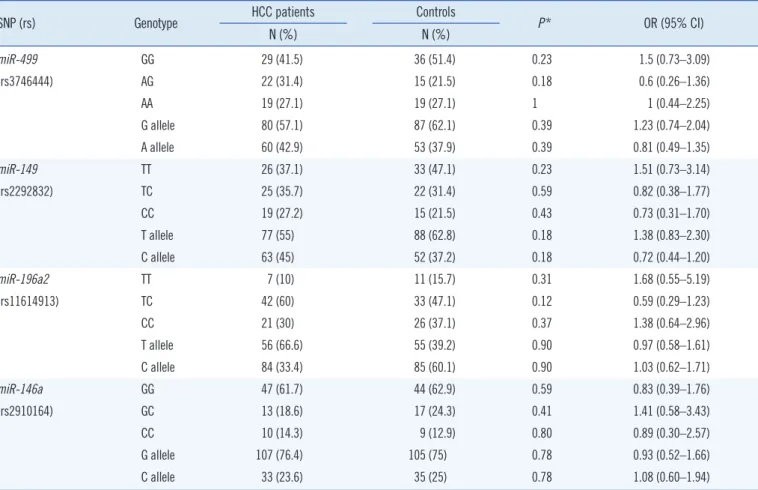Click the P* column header
The width and height of the screenshot is (758, 490).
[x=544, y=23]
